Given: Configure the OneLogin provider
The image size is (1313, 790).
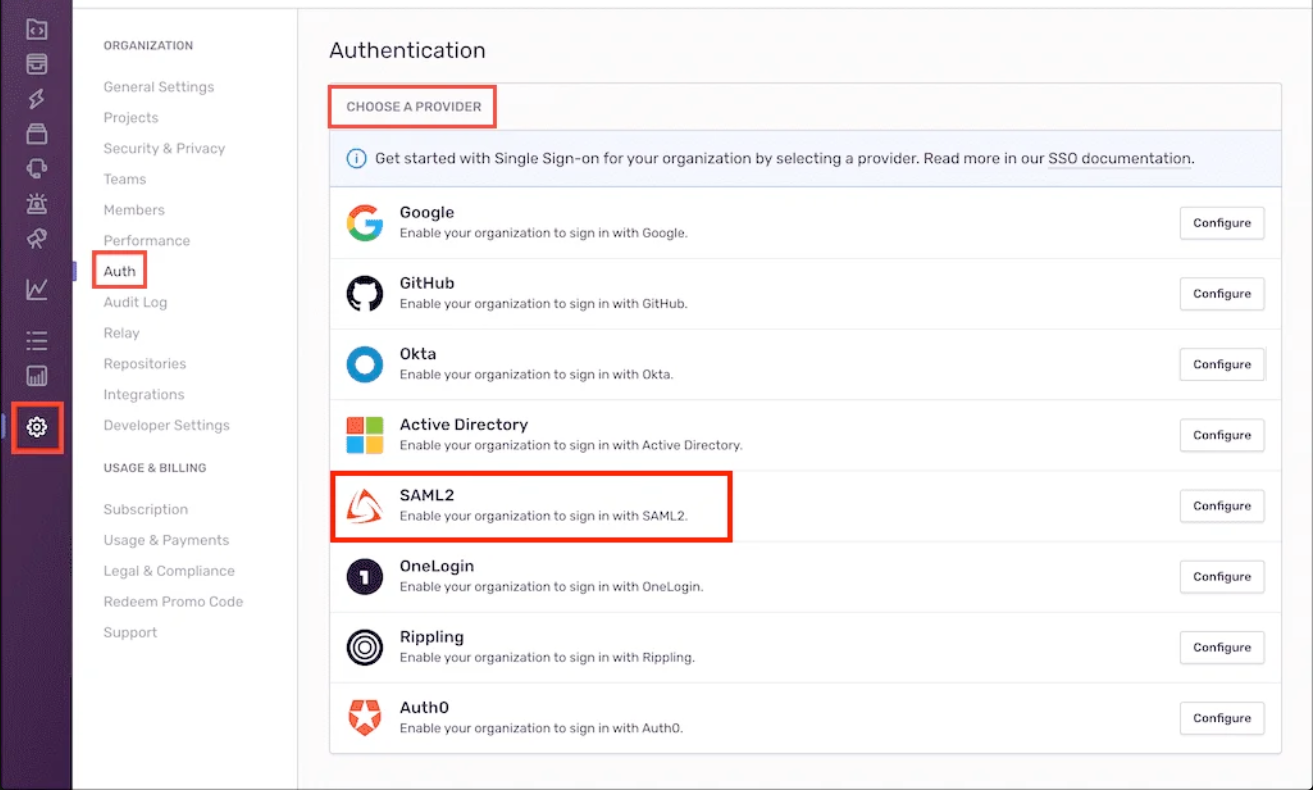Looking at the screenshot, I should point(1222,577).
